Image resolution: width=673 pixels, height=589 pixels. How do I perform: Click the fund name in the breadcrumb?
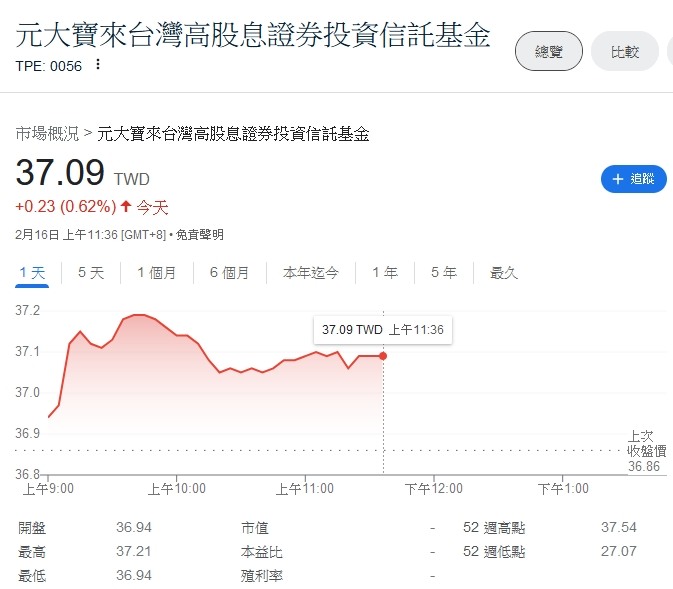[x=233, y=134]
